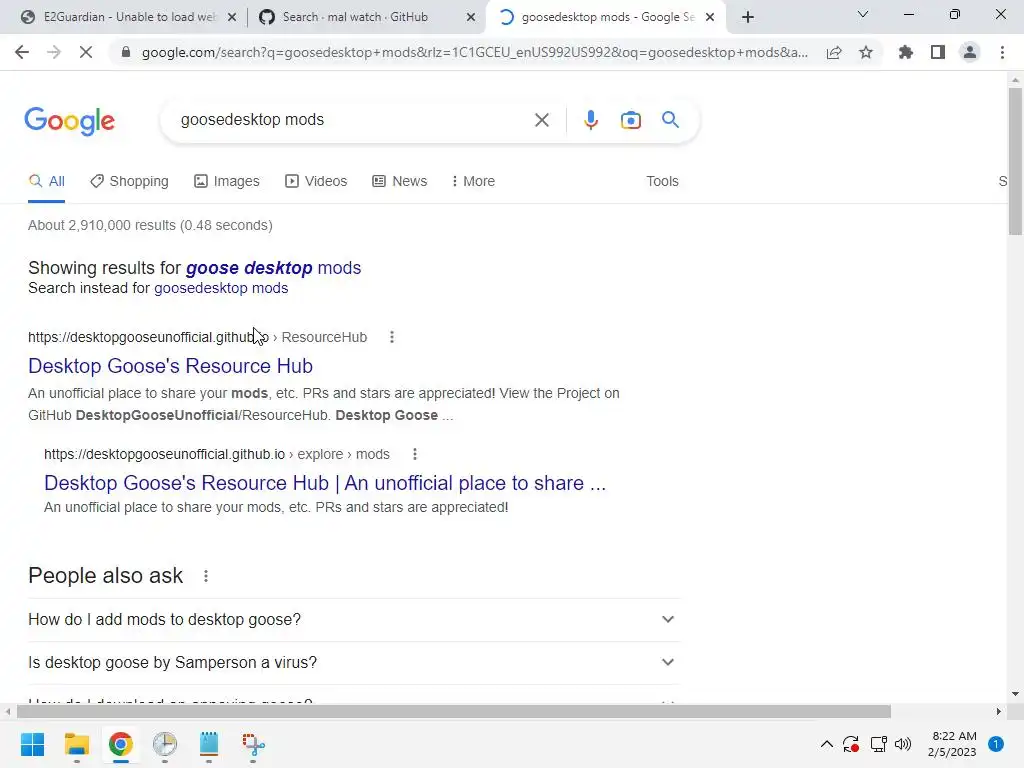Clear the search box with X
1024x768 pixels.
541,120
